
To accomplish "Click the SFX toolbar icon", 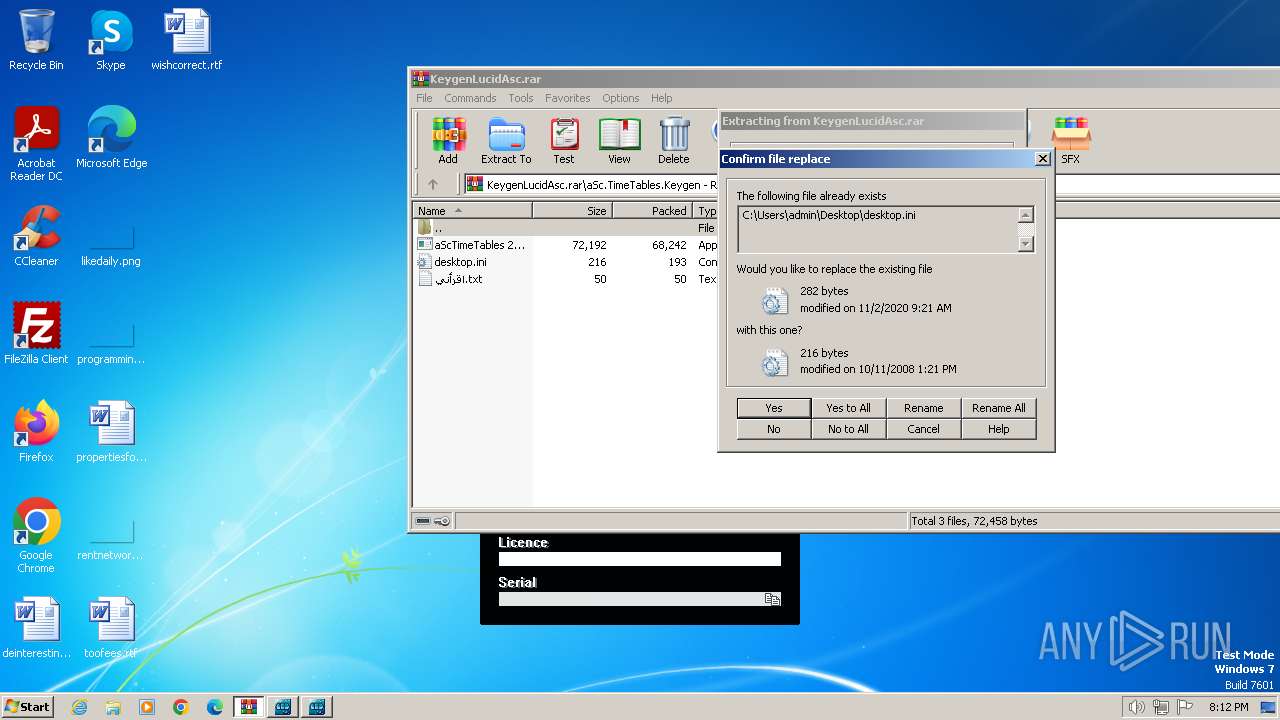I will 1070,139.
